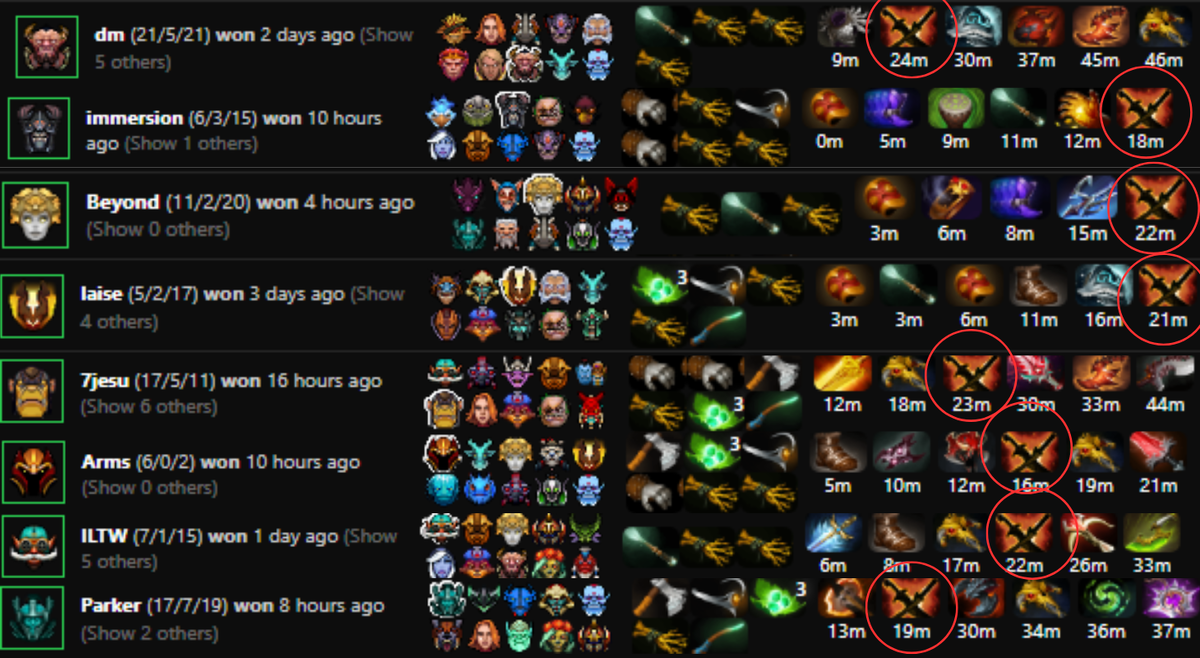
Task: Expand "Show 6 others" under 7jesu
Action: click(148, 406)
